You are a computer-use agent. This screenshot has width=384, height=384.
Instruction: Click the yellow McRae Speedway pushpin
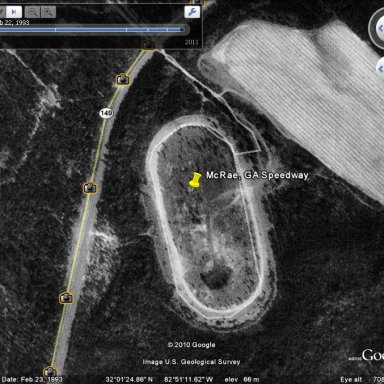[195, 180]
